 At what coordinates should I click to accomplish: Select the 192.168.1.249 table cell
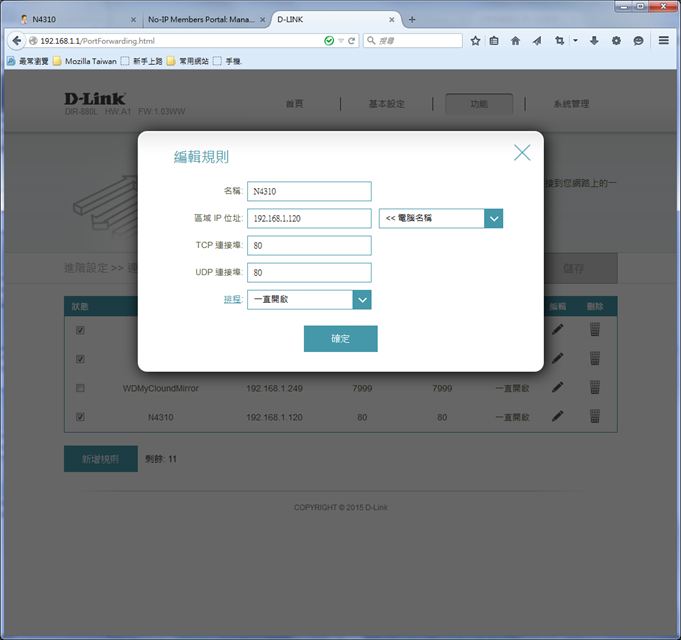274,388
